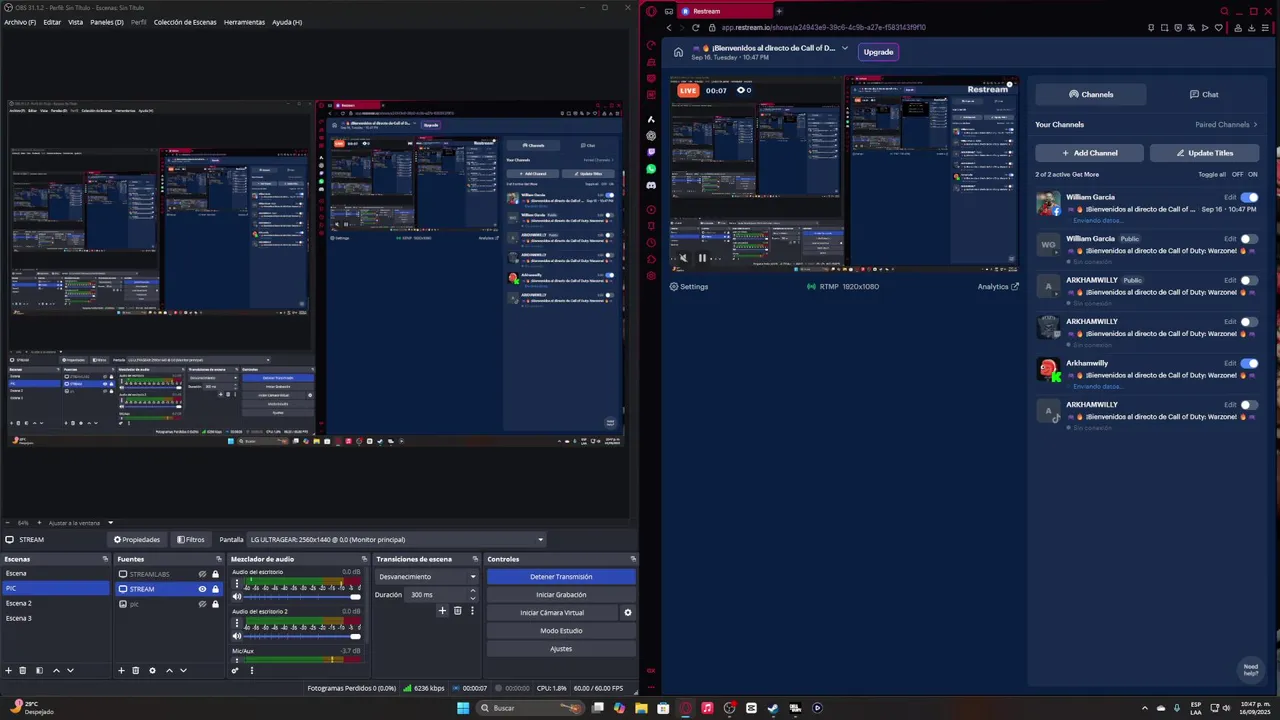Turn all channels OFF via Toggle all
Image resolution: width=1280 pixels, height=720 pixels.
1237,174
